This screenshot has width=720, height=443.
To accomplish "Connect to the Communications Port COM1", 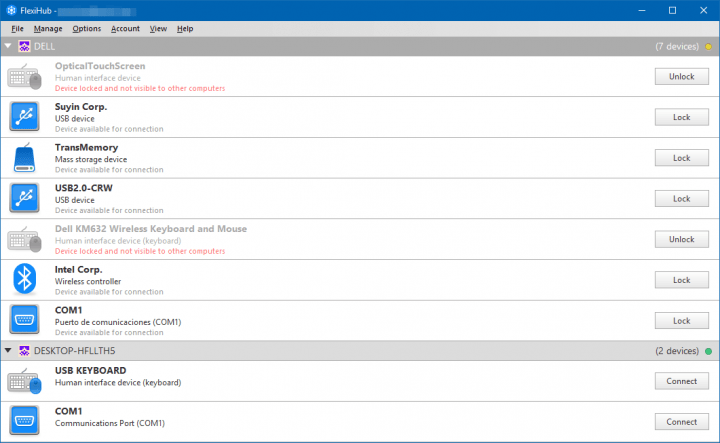I will (x=681, y=422).
